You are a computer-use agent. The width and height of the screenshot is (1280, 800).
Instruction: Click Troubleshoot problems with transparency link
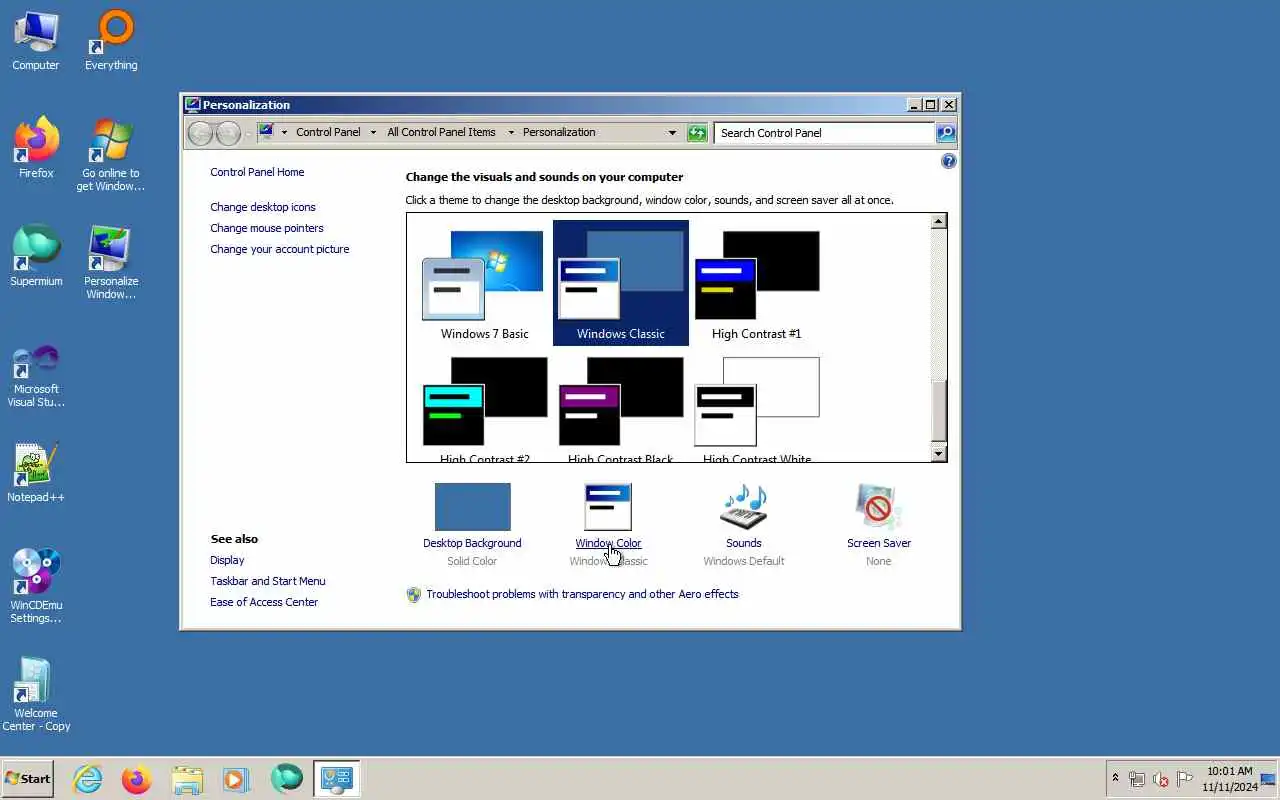coord(582,594)
